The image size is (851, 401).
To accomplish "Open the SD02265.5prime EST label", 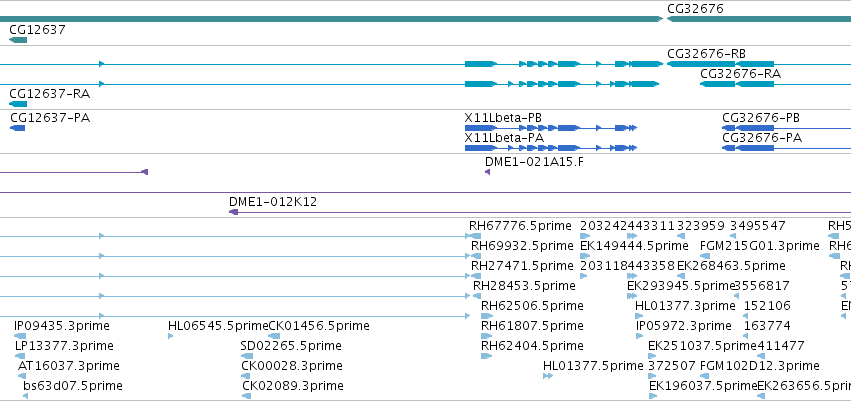I will pos(291,346).
